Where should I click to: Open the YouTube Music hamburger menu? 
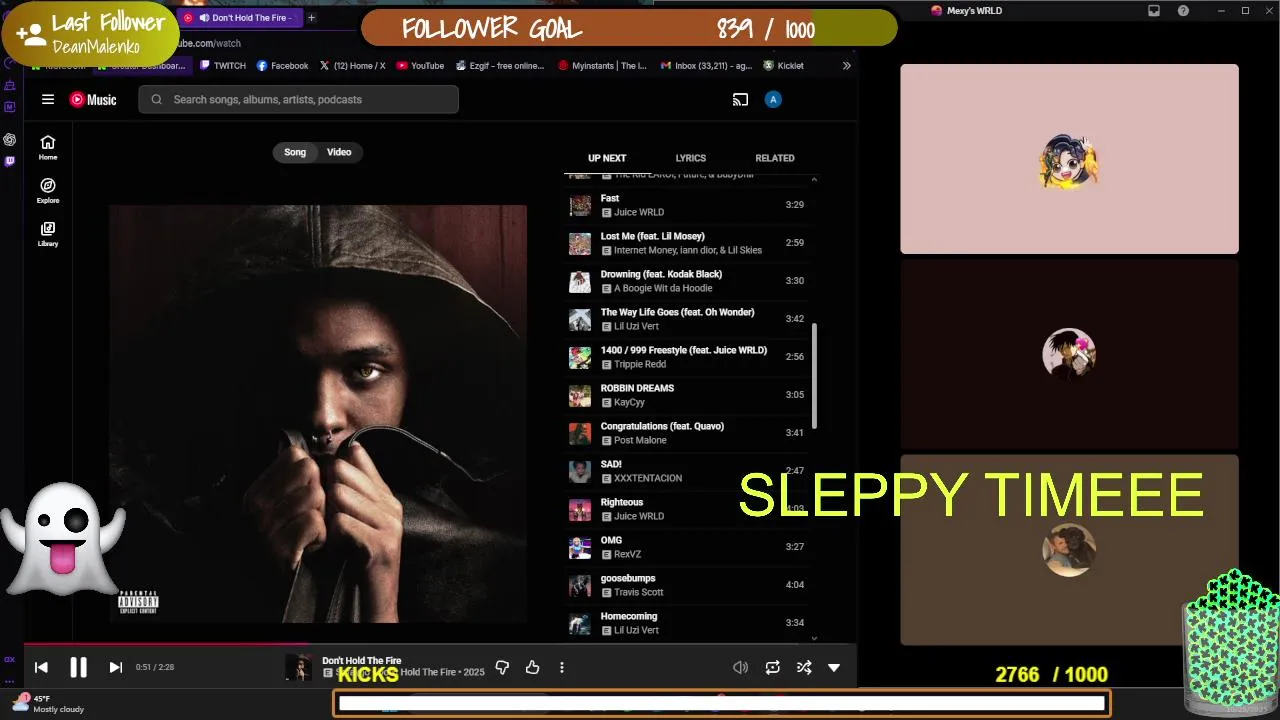point(48,99)
